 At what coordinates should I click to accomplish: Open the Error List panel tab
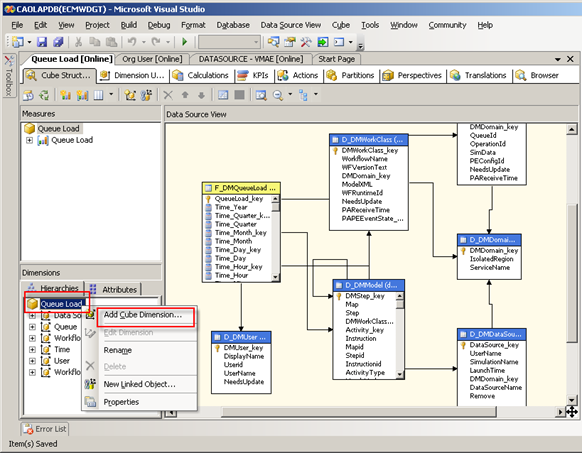pos(45,429)
